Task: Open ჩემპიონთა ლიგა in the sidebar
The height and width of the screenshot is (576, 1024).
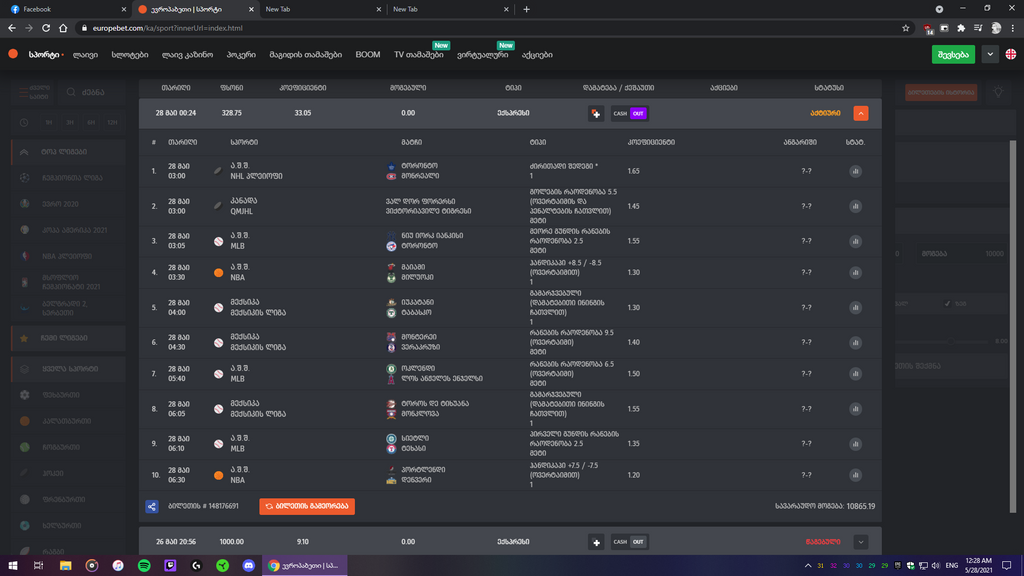Action: (x=69, y=178)
